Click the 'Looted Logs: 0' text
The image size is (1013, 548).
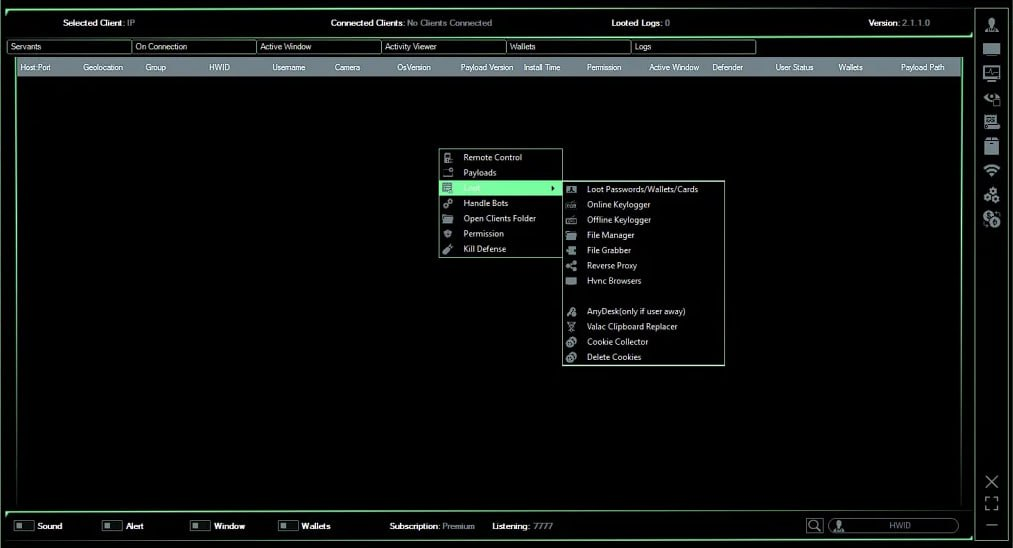pos(640,23)
